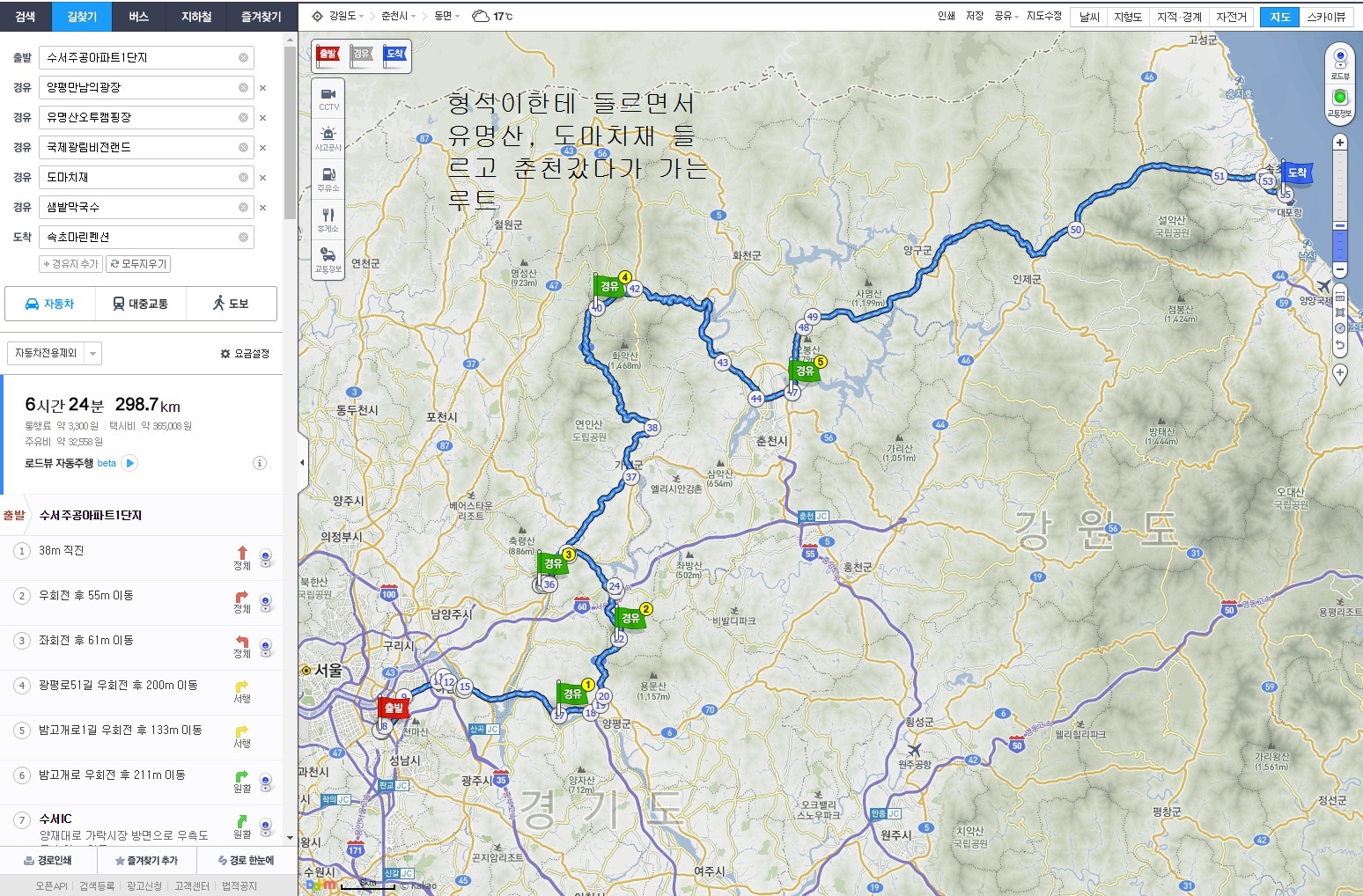Toggle the 자전거 bicycle overlay
This screenshot has height=896, width=1363.
tap(1230, 17)
